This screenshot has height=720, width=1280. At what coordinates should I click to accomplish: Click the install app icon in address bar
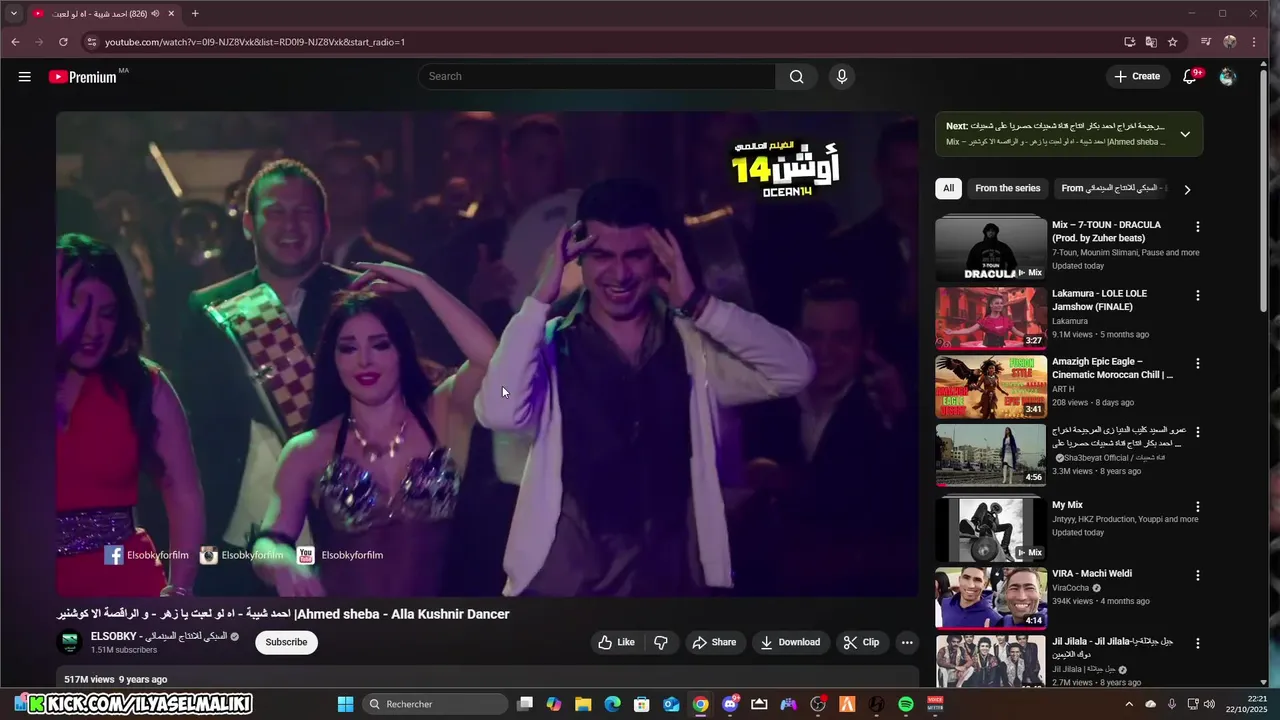[x=1129, y=42]
